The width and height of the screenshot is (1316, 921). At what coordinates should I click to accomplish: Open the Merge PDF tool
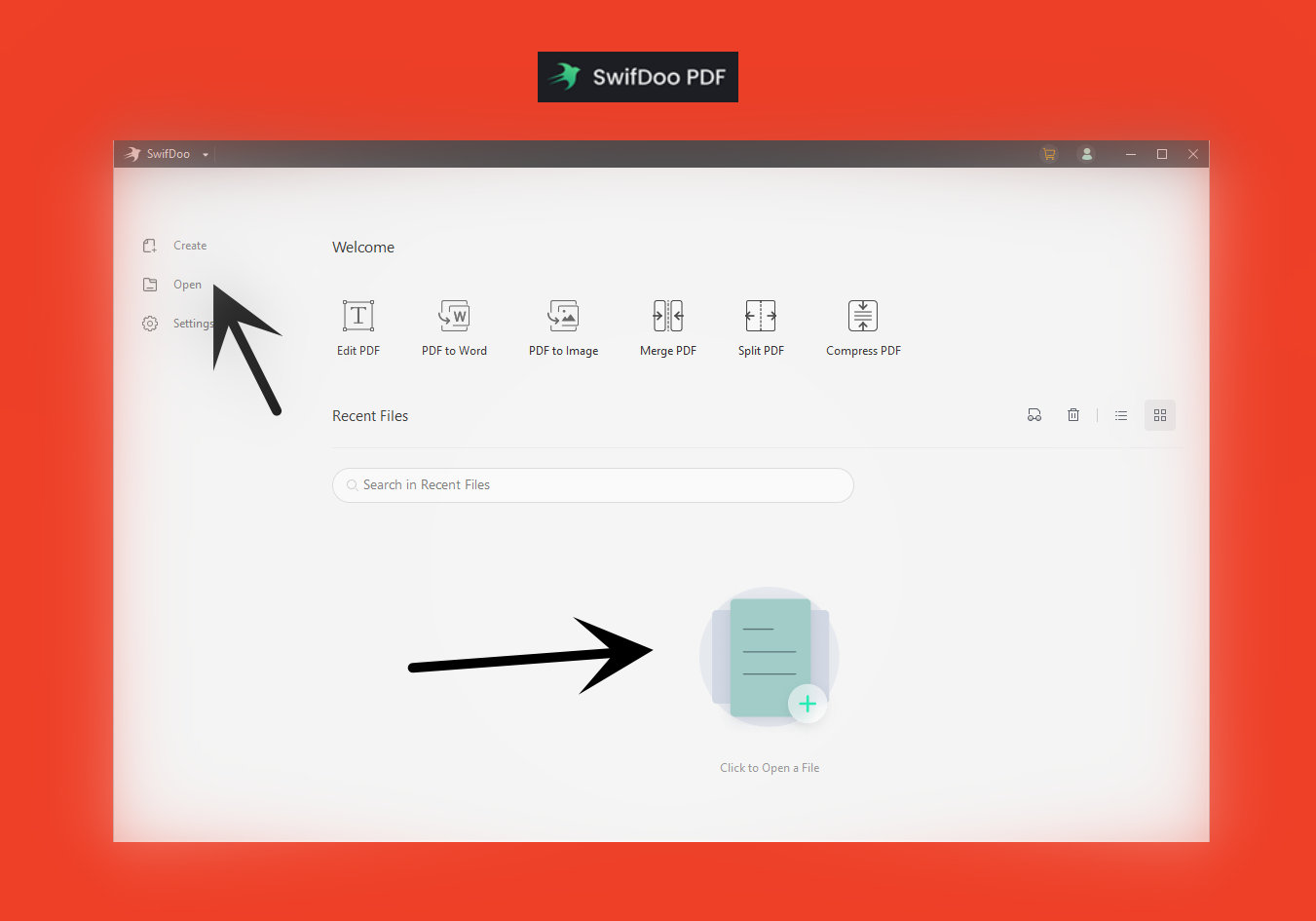coord(668,328)
